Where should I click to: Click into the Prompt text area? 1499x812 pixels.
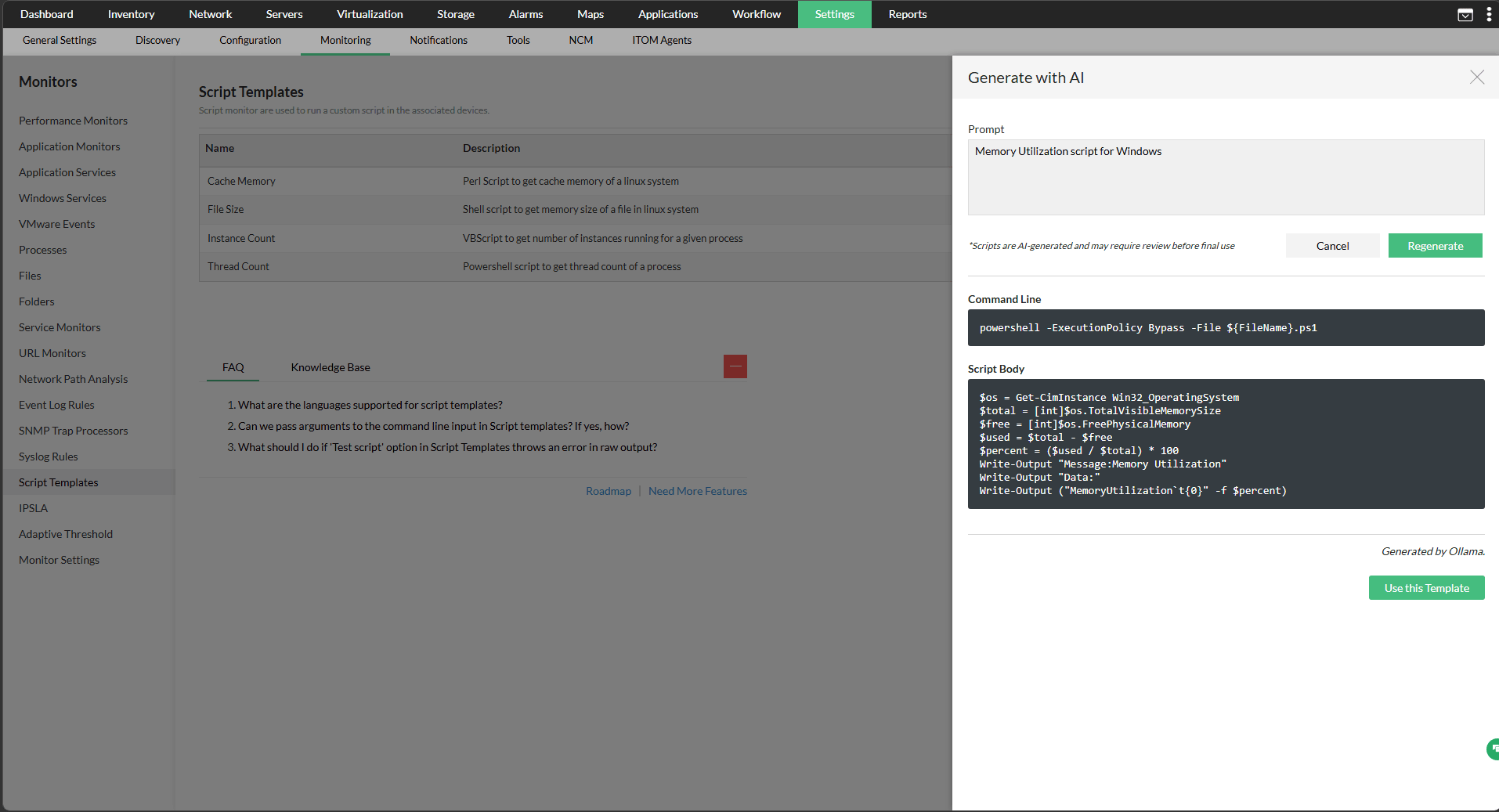pyautogui.click(x=1226, y=177)
